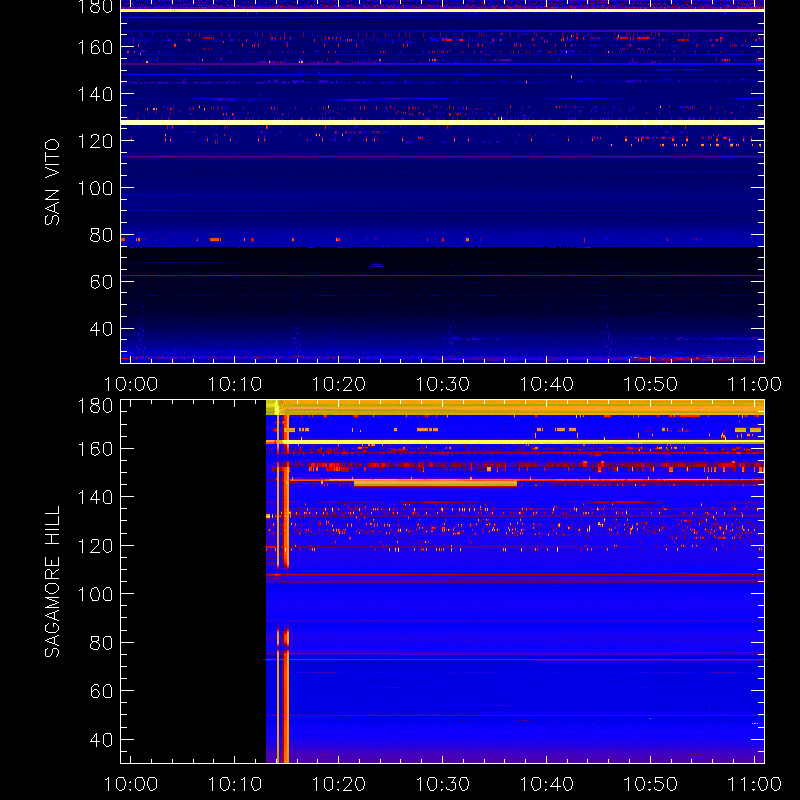
Task: Select 60 on the San Vito frequency axis
Action: point(101,282)
